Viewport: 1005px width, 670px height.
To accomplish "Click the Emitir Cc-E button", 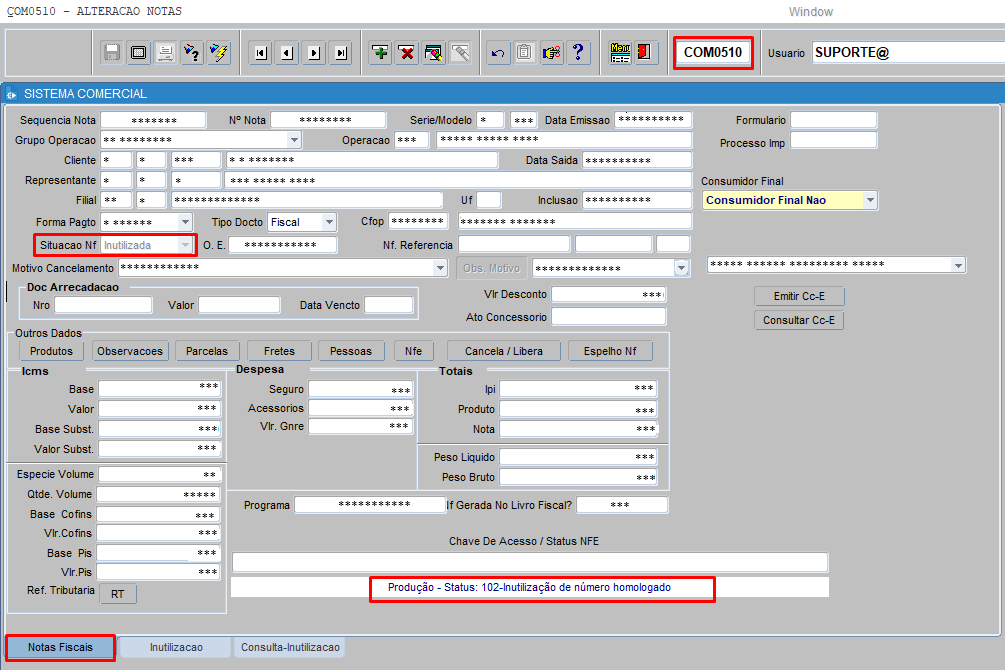I will (799, 296).
